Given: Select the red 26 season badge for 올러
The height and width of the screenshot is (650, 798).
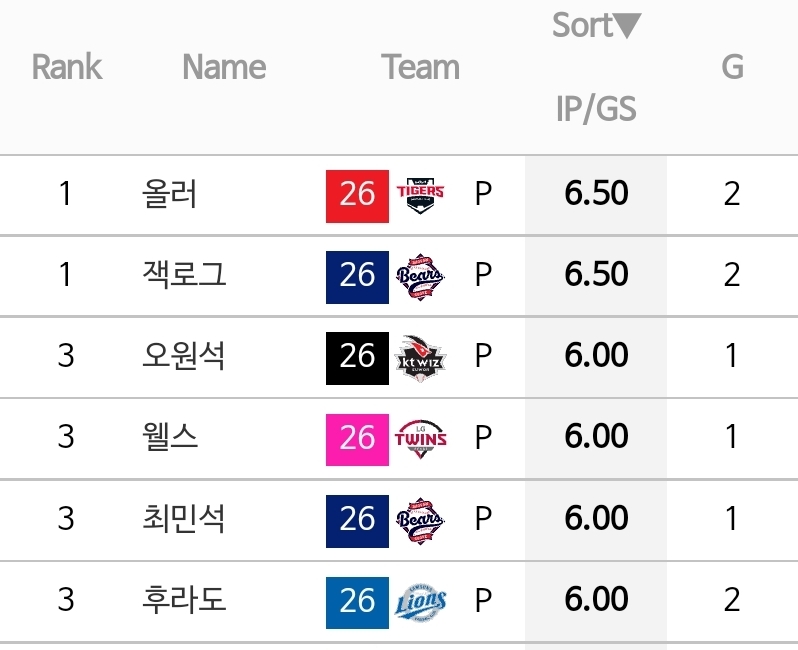Looking at the screenshot, I should coord(357,196).
